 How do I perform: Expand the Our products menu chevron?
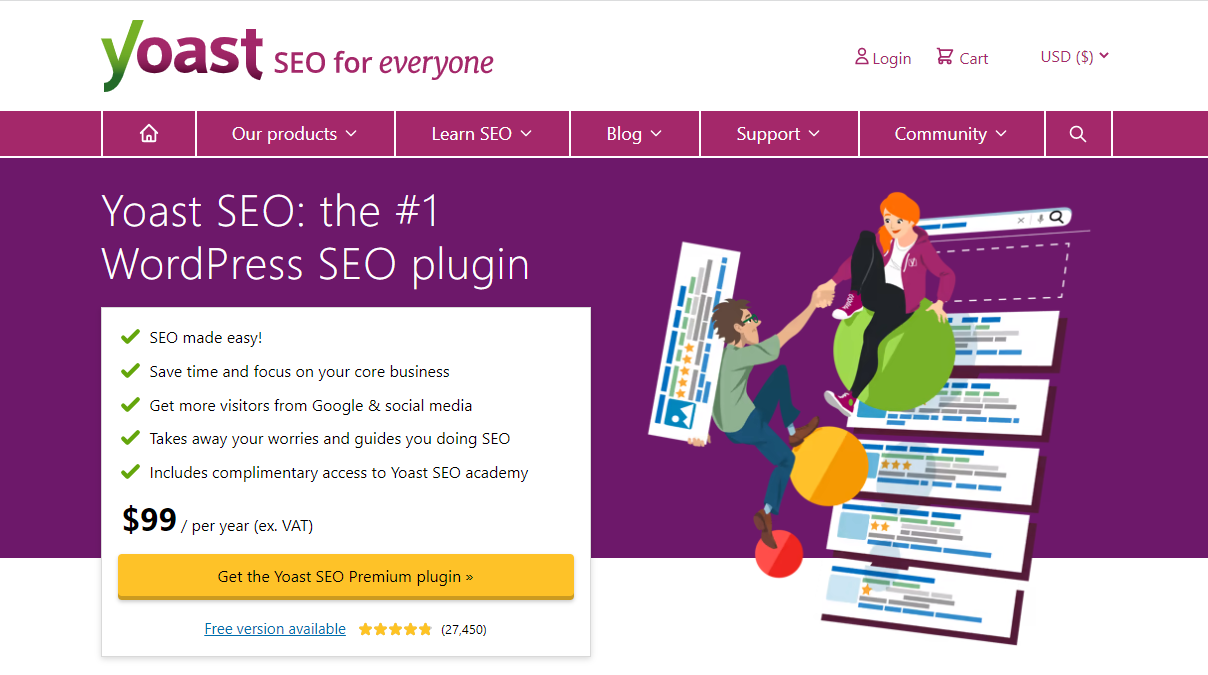(x=351, y=134)
